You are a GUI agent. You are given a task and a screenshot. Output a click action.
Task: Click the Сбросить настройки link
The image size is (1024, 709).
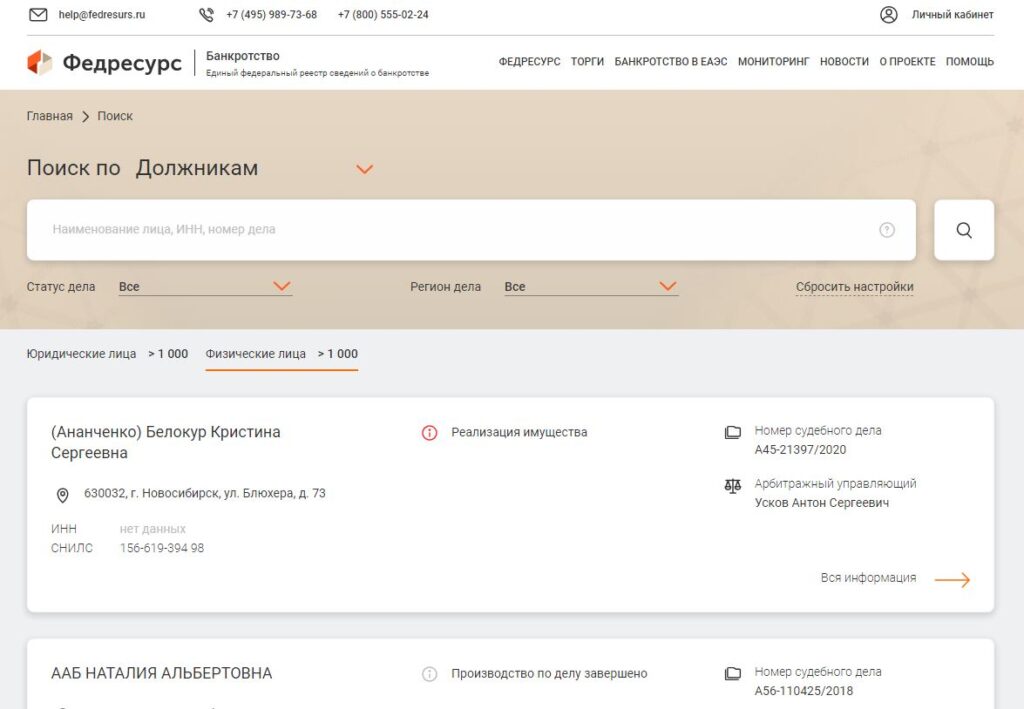click(854, 287)
